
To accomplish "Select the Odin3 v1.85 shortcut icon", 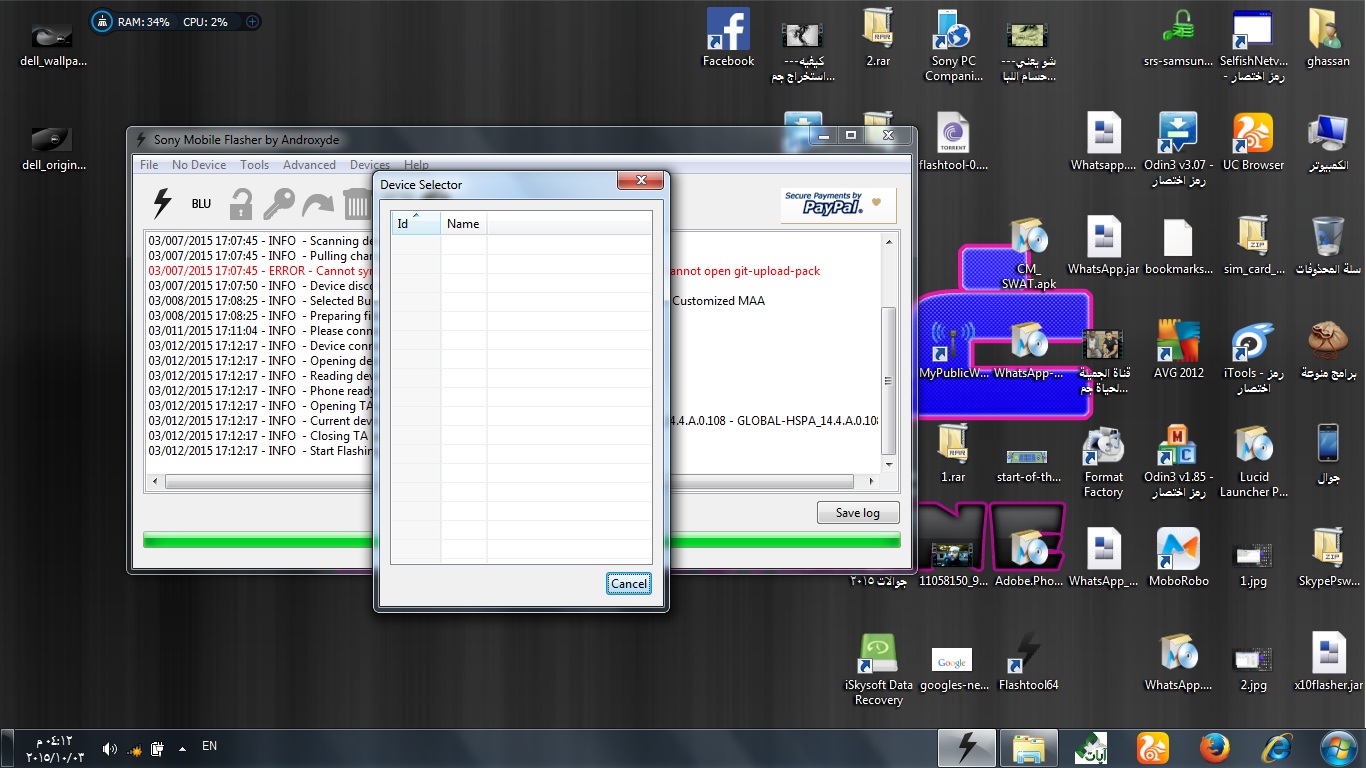I will click(1178, 462).
